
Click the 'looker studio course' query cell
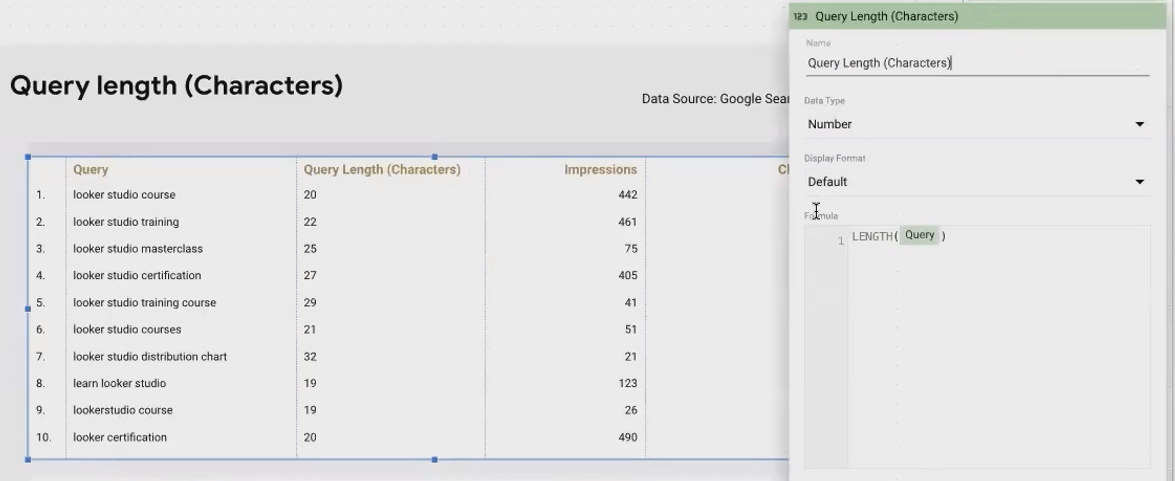[124, 195]
